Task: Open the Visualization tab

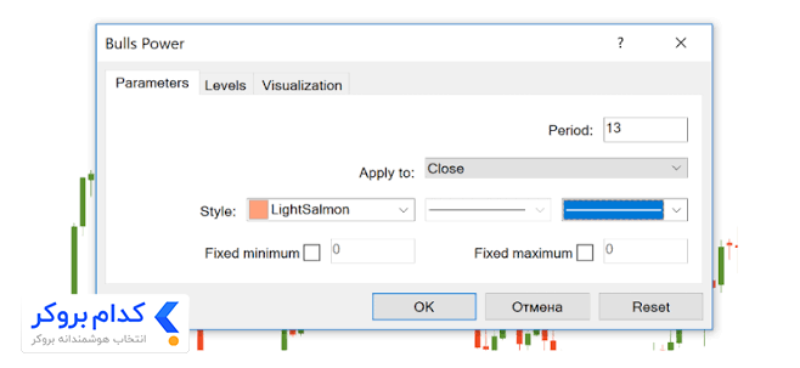Action: (x=302, y=86)
